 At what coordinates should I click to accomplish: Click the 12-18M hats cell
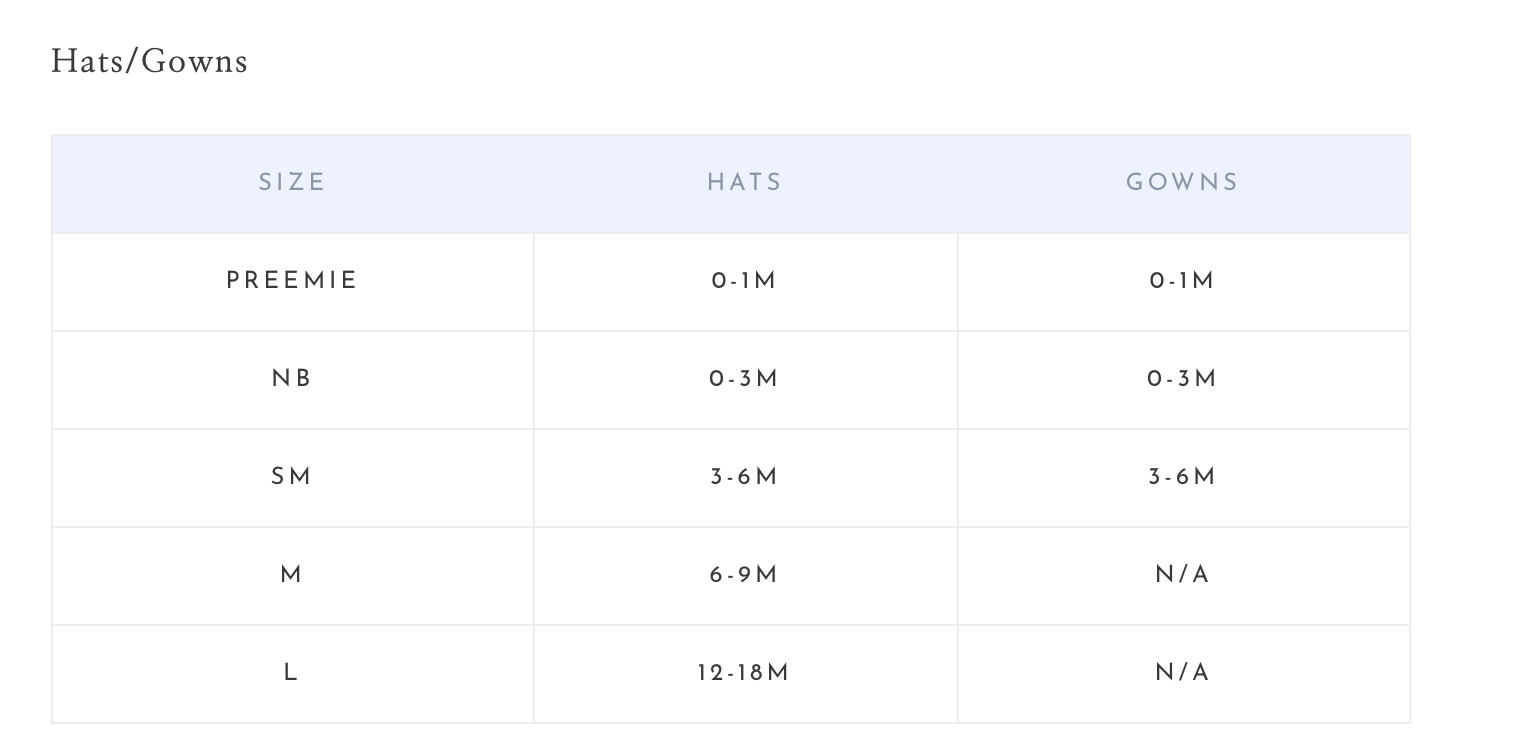pyautogui.click(x=745, y=673)
